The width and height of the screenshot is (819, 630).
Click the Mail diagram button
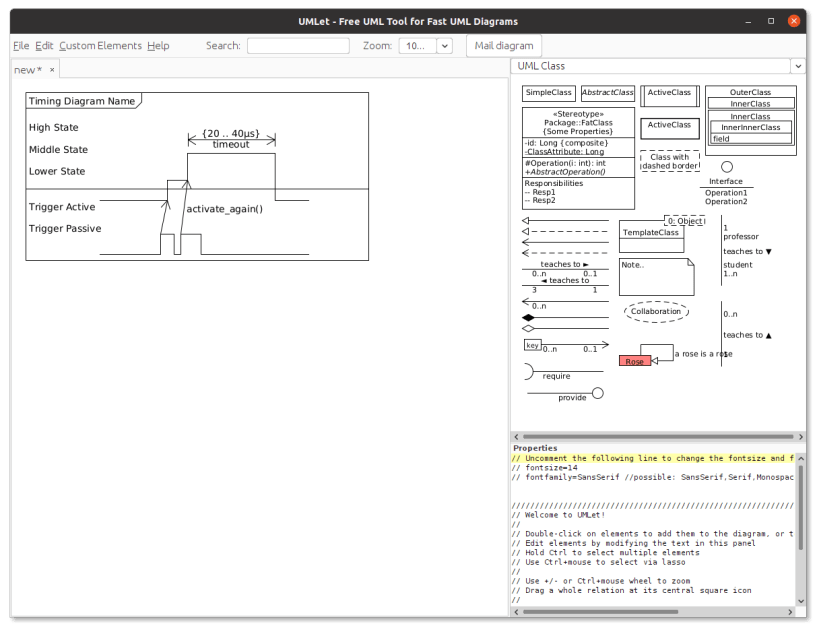(x=504, y=46)
